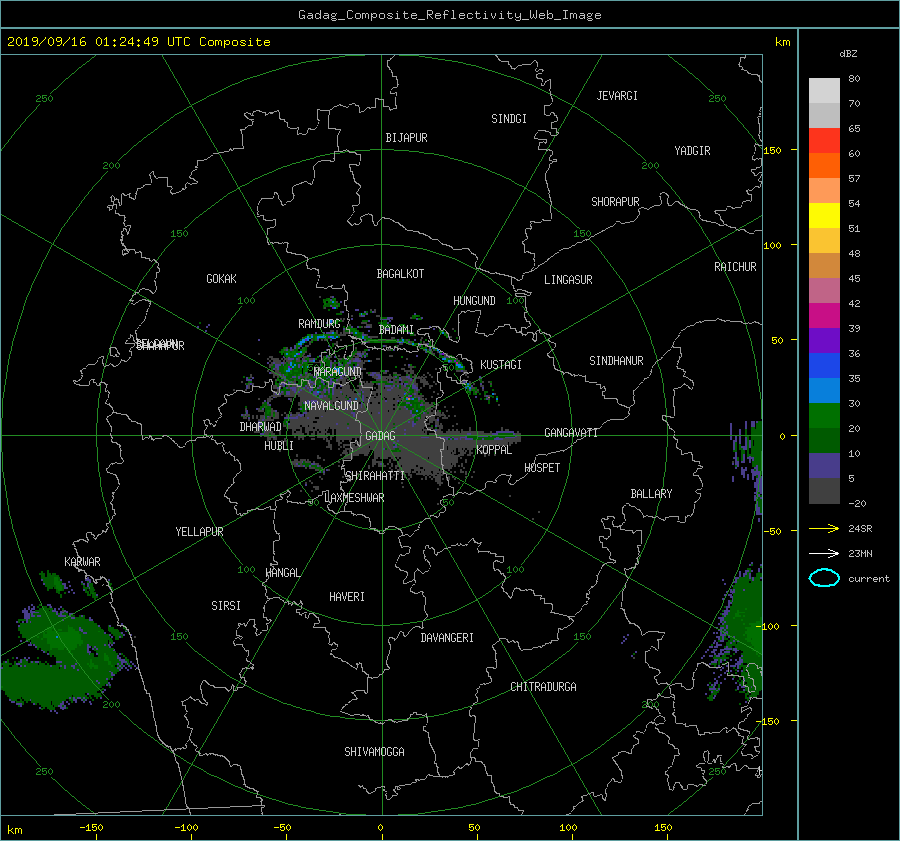
Task: Click the GADAG radar center label
Action: click(x=380, y=436)
